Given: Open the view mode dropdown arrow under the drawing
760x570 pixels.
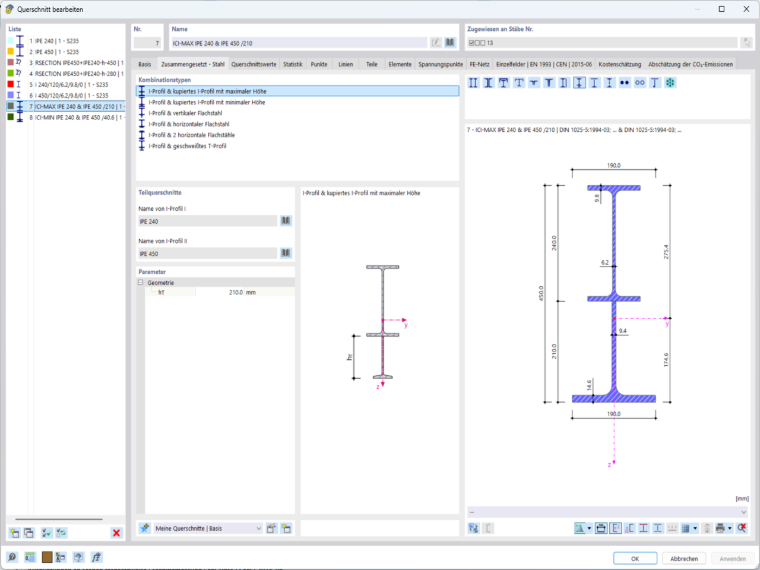Looking at the screenshot, I should [x=589, y=528].
